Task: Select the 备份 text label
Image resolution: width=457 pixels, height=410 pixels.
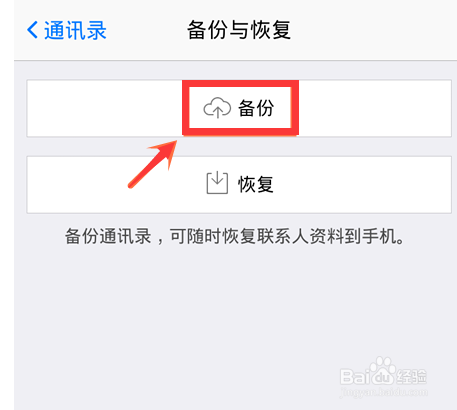Action: tap(256, 108)
